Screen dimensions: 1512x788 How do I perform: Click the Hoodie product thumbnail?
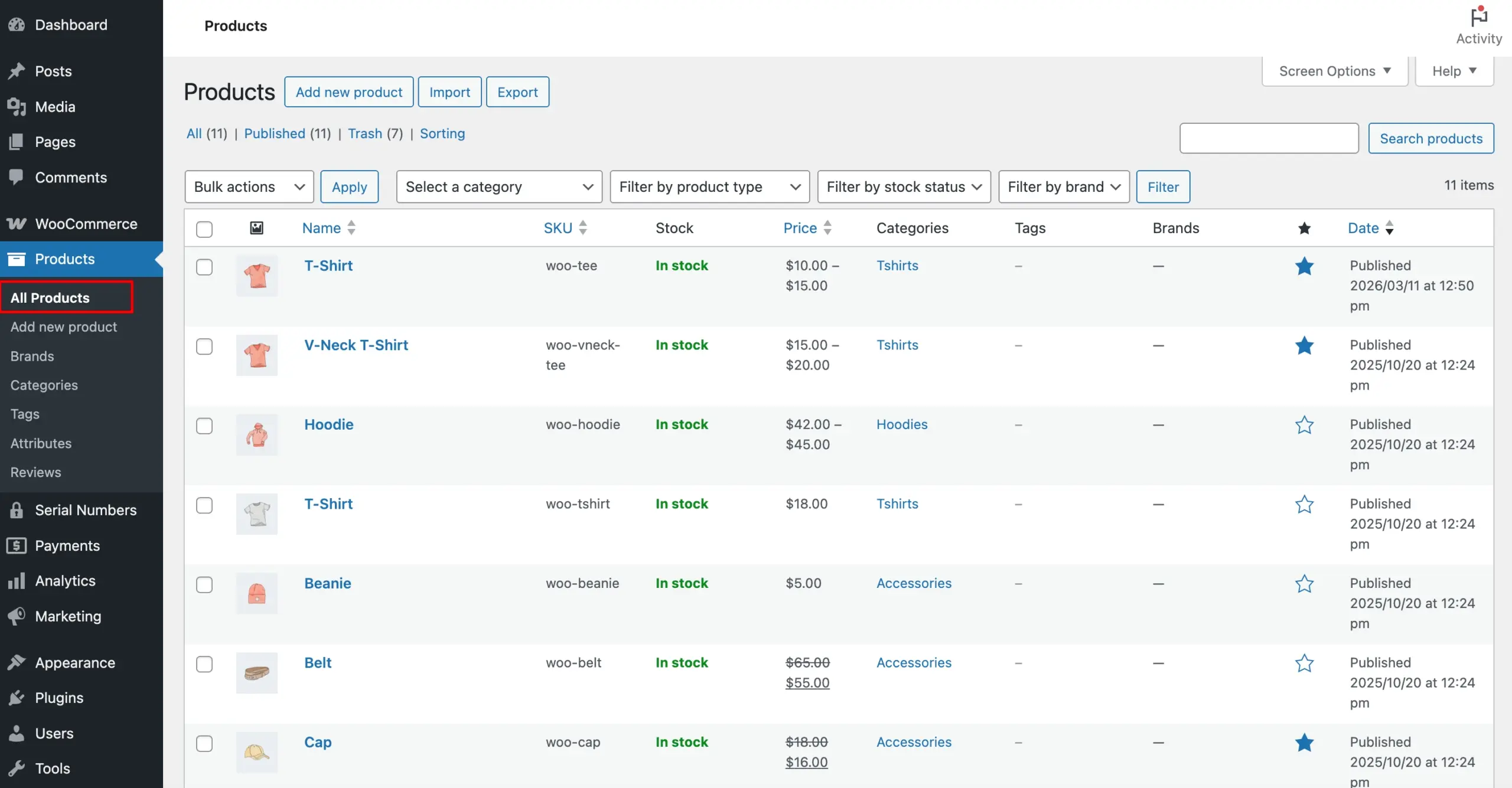pyautogui.click(x=256, y=434)
